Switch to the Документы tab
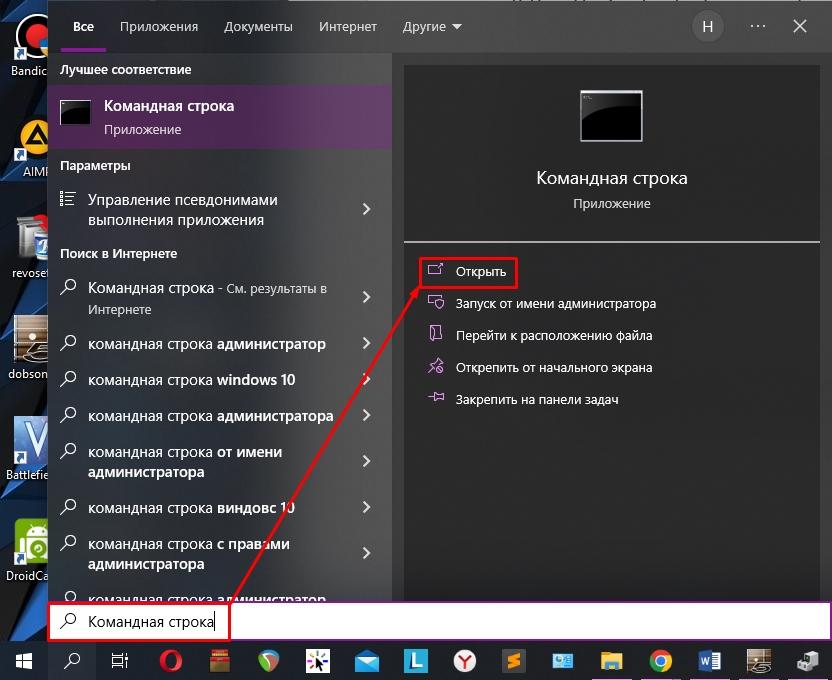 tap(258, 27)
